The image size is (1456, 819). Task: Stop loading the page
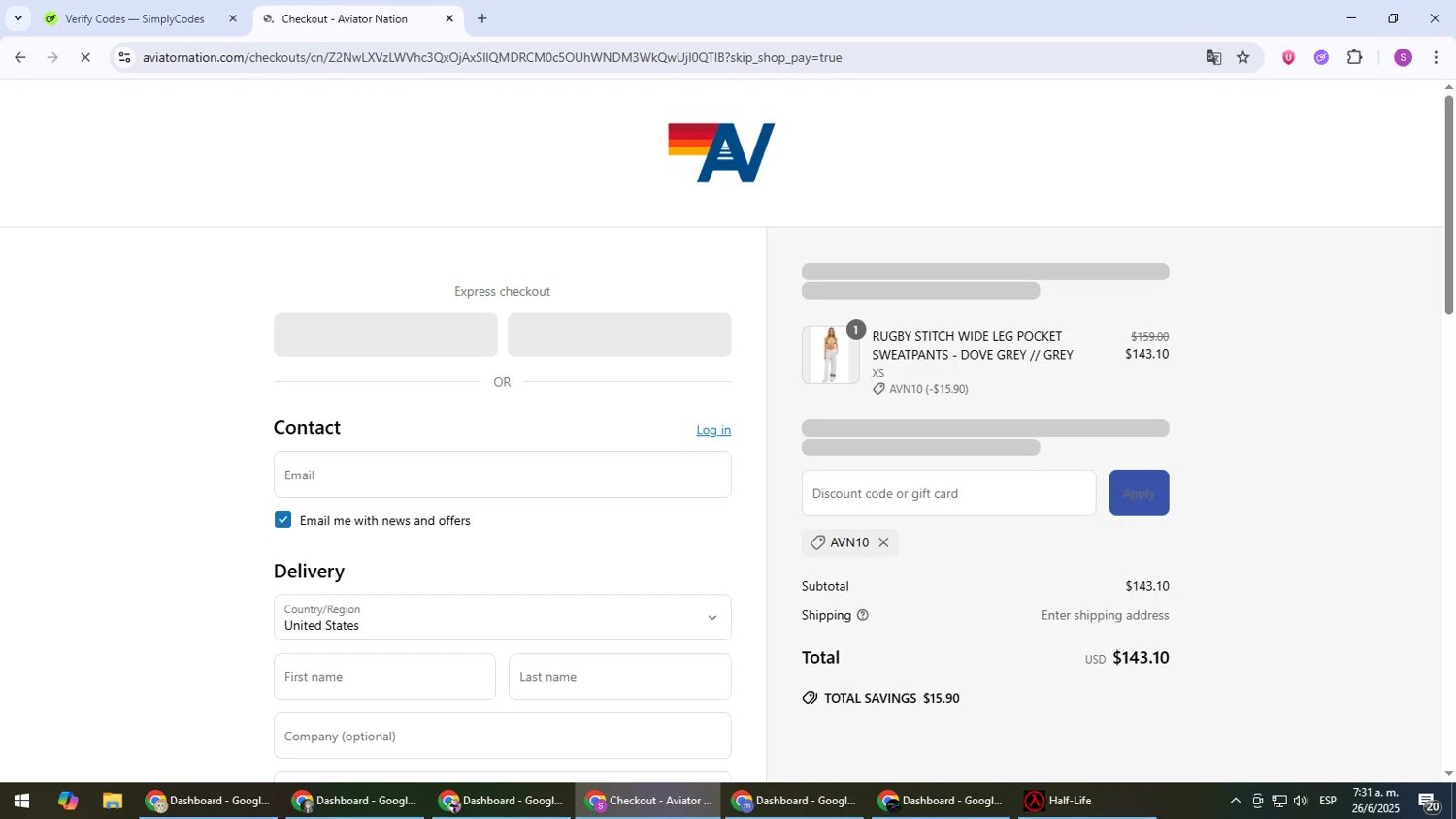[85, 57]
